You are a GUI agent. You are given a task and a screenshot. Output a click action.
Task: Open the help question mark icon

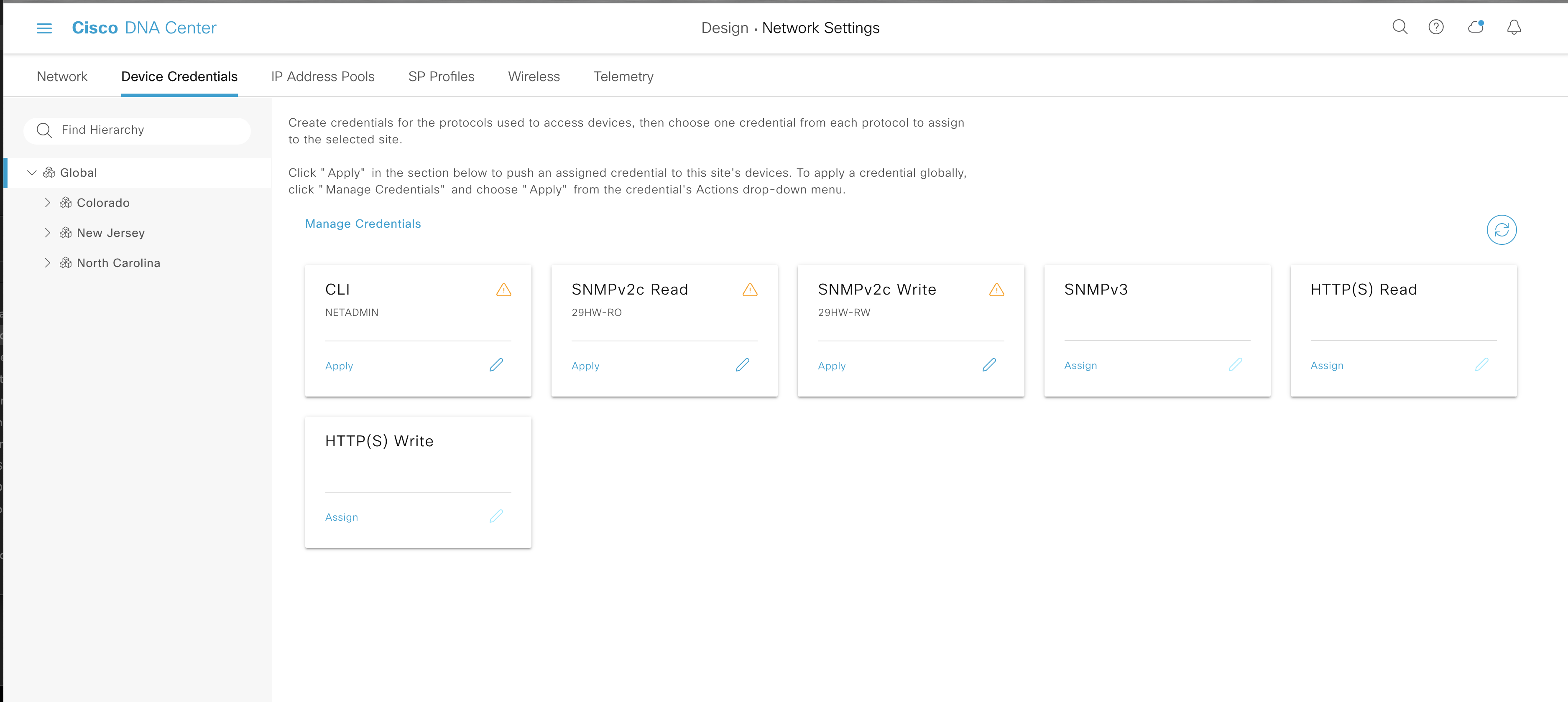pos(1436,28)
